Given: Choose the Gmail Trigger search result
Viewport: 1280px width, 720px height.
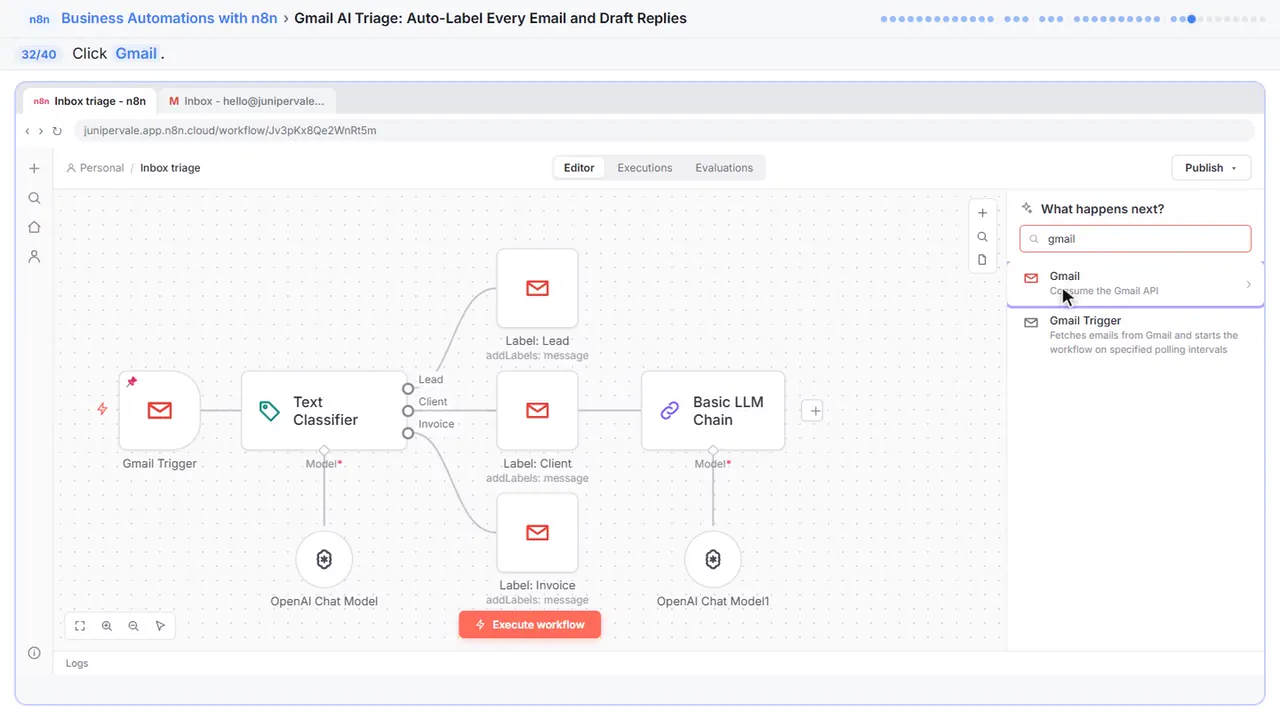Looking at the screenshot, I should pos(1135,335).
